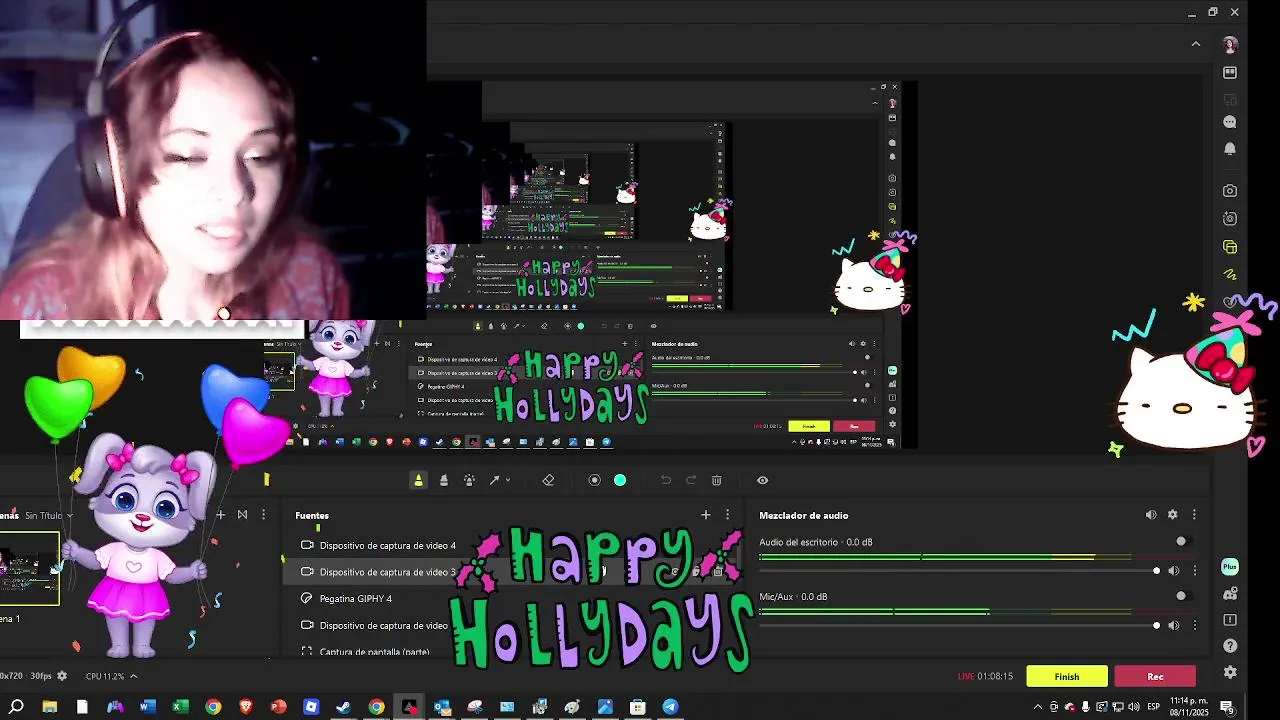This screenshot has width=1280, height=720.
Task: Open the Plus badge in sidebar
Action: (x=1230, y=567)
